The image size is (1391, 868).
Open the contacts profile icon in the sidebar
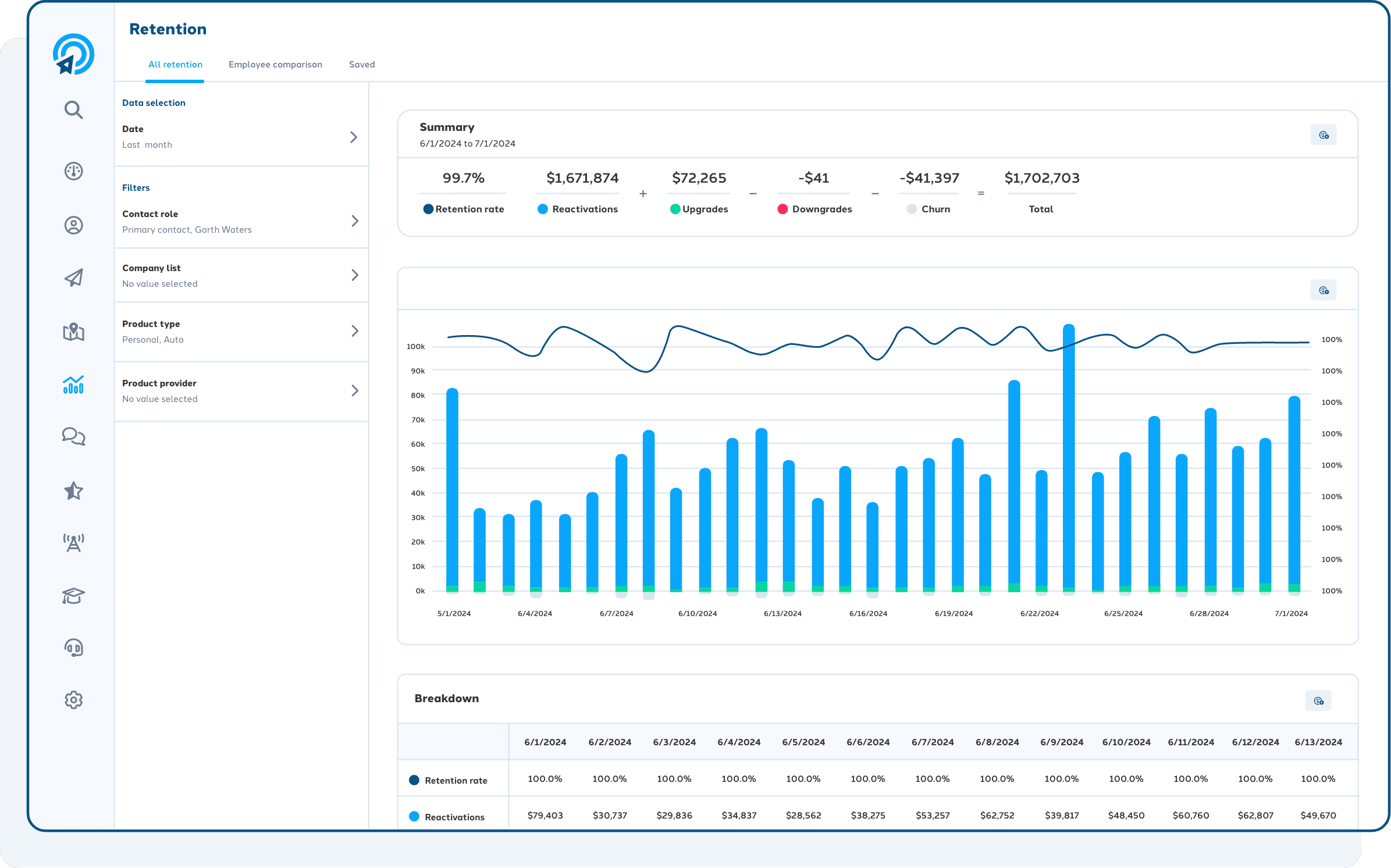tap(73, 225)
